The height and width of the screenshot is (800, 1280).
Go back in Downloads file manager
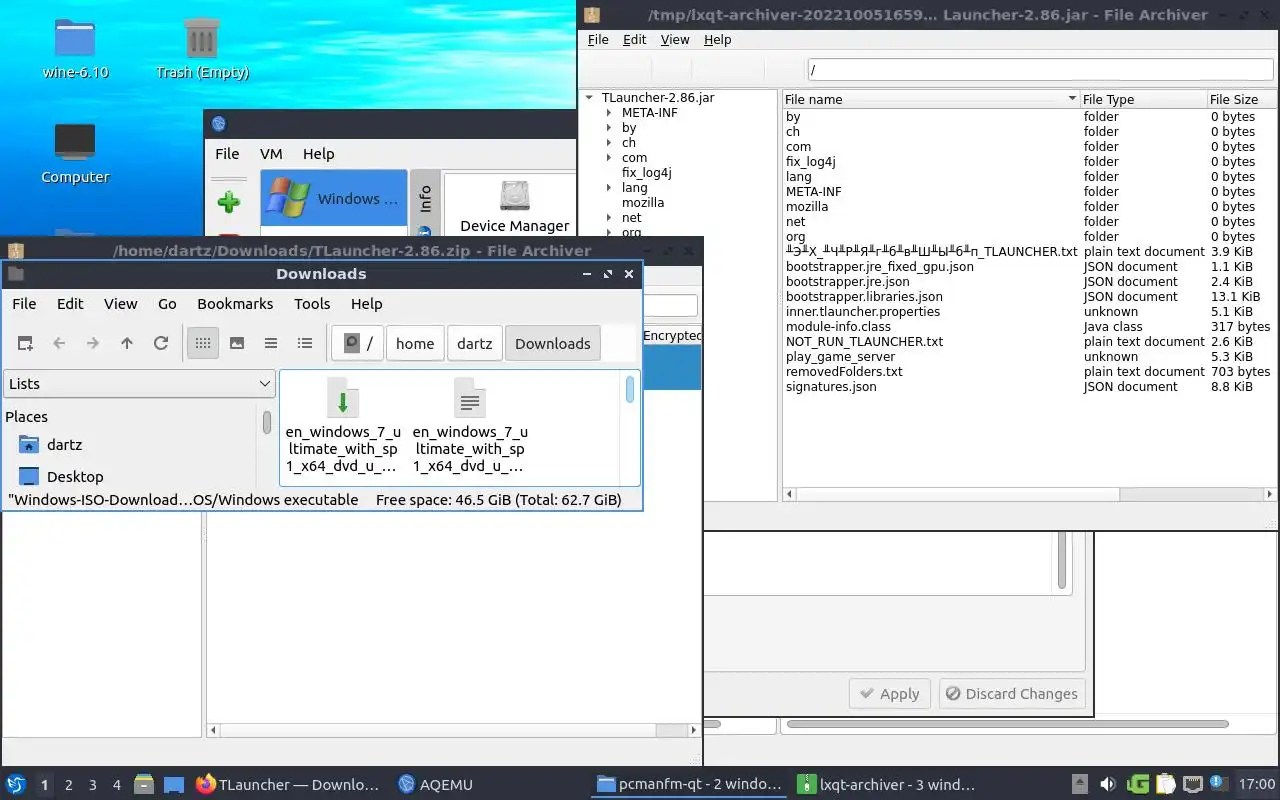point(59,343)
